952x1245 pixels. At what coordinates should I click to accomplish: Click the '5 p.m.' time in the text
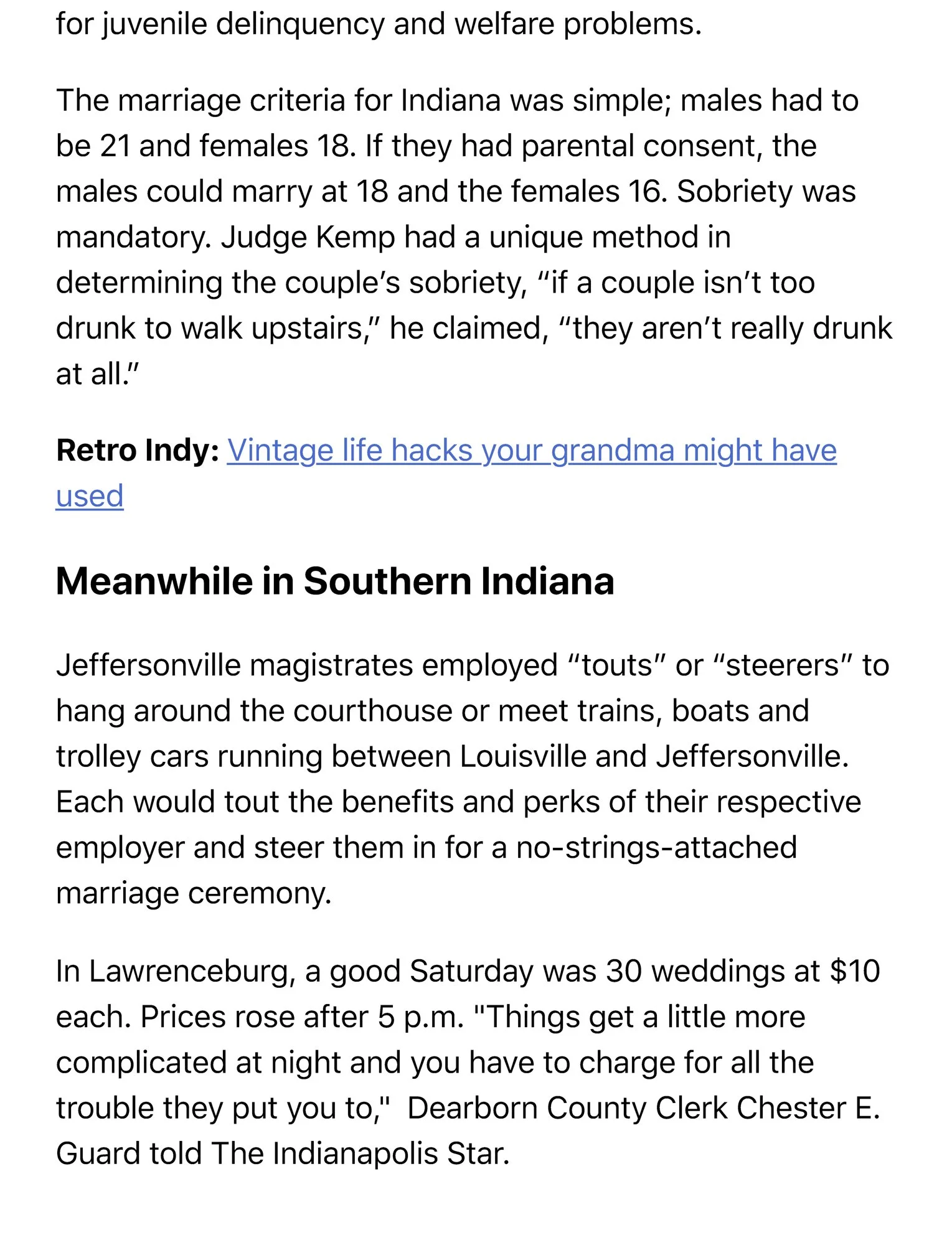click(421, 1017)
